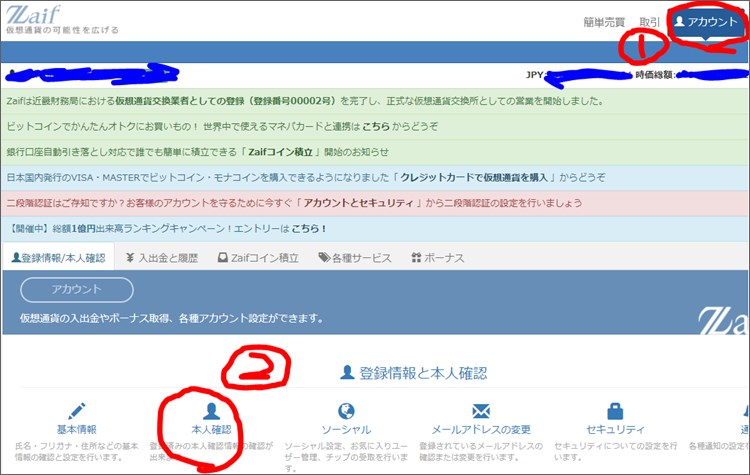Viewport: 750px width, 475px height.
Task: Open the メールアドレスの変更 link
Action: [481, 430]
